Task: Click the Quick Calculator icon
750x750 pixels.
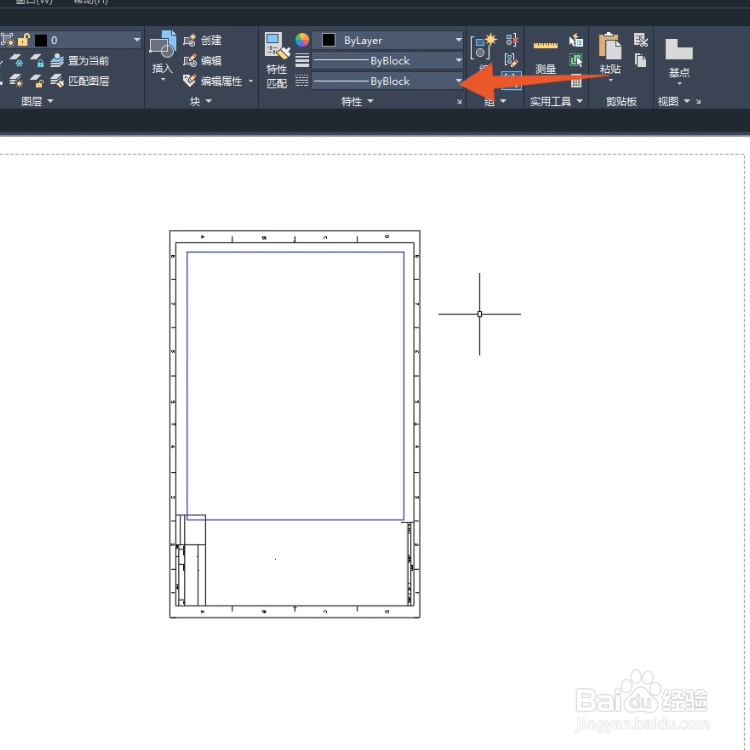Action: (x=576, y=81)
